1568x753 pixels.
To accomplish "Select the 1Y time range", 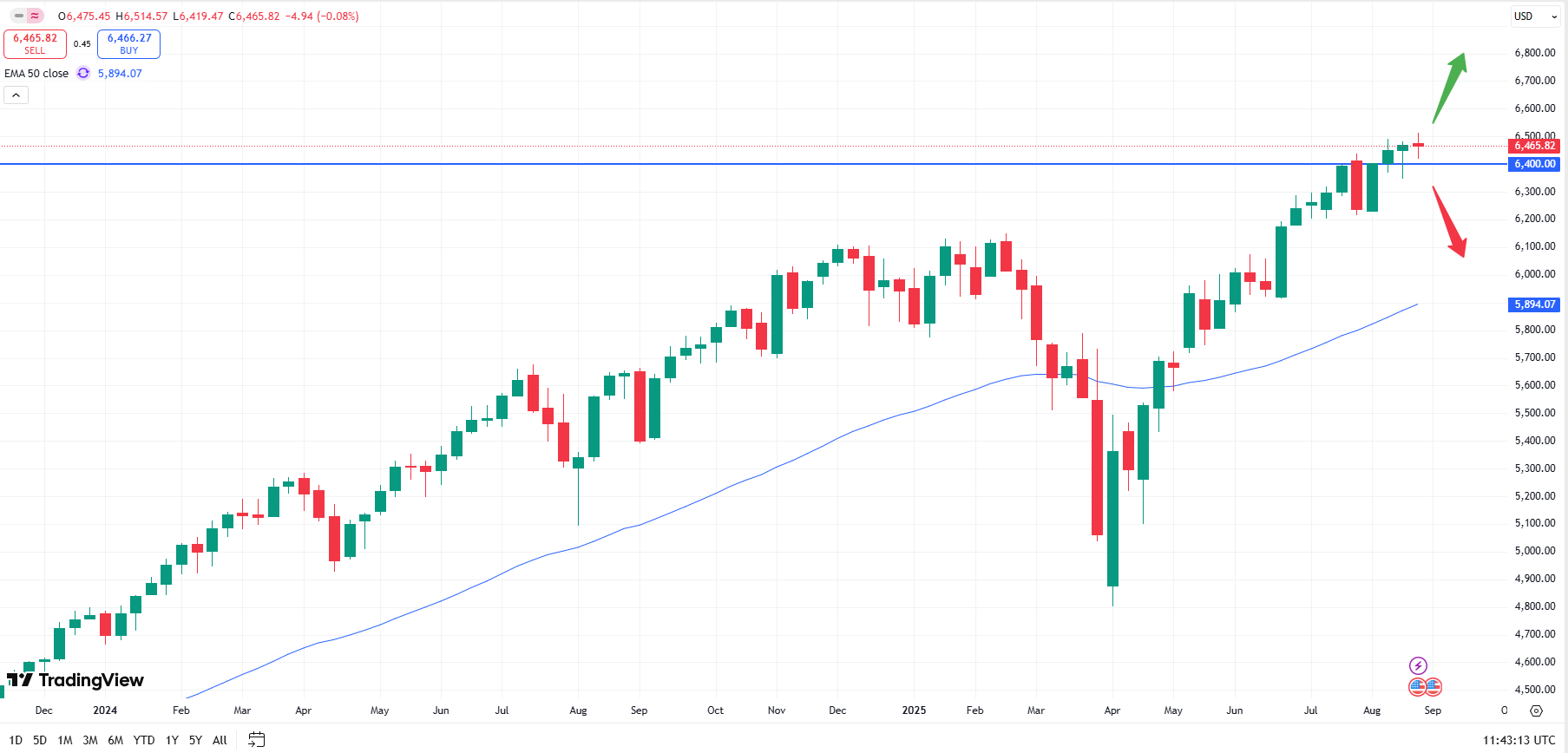I will (172, 740).
